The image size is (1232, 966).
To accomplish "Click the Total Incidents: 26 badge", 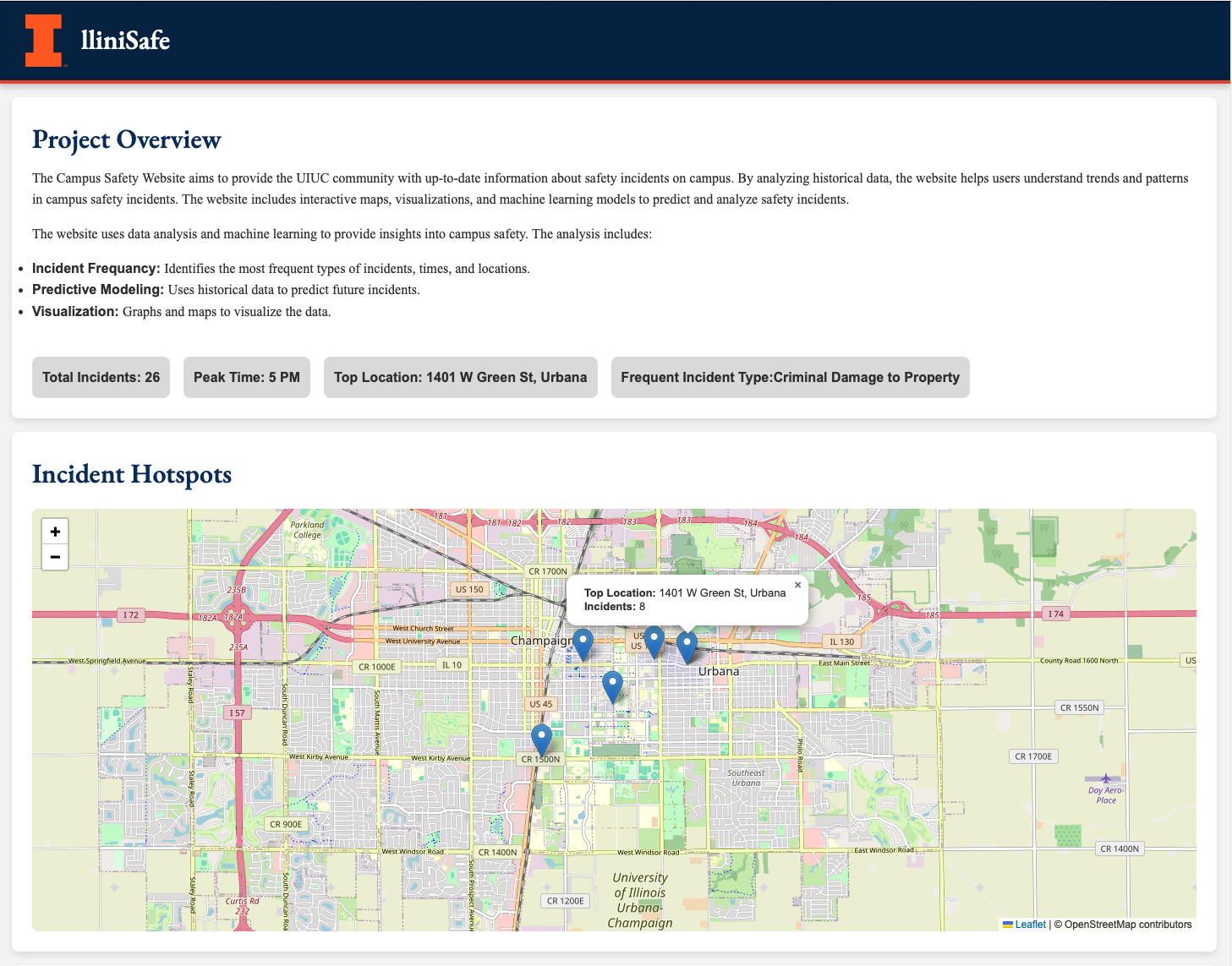I will [101, 377].
